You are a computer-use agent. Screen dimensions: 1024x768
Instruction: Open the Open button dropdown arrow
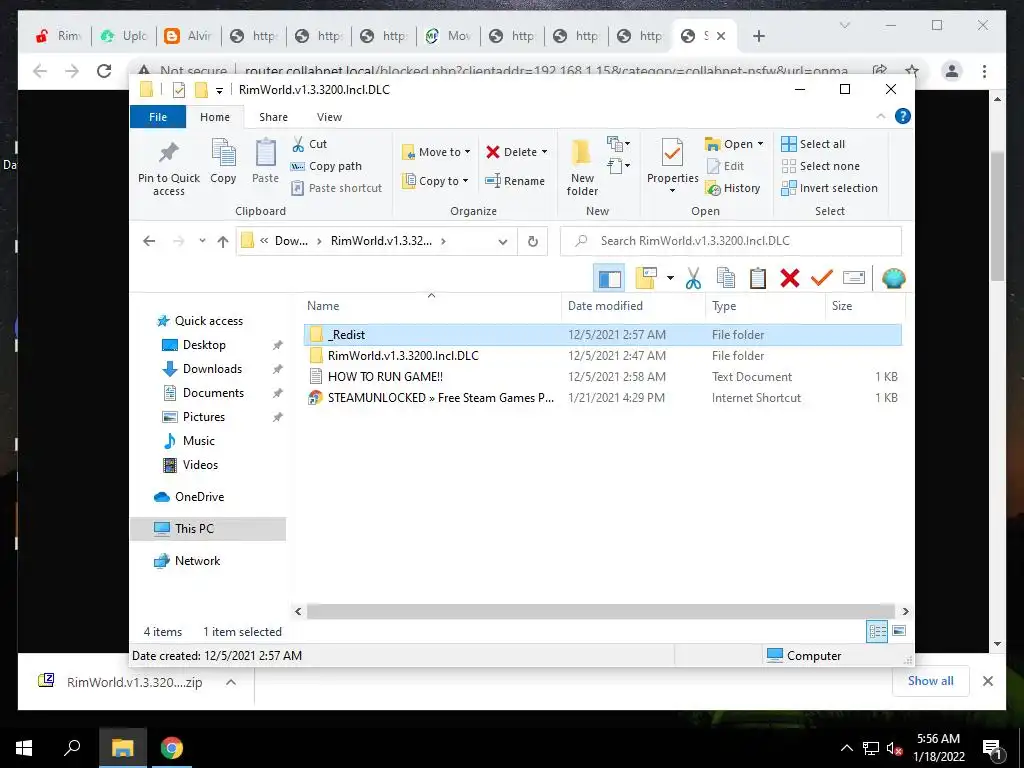point(760,144)
